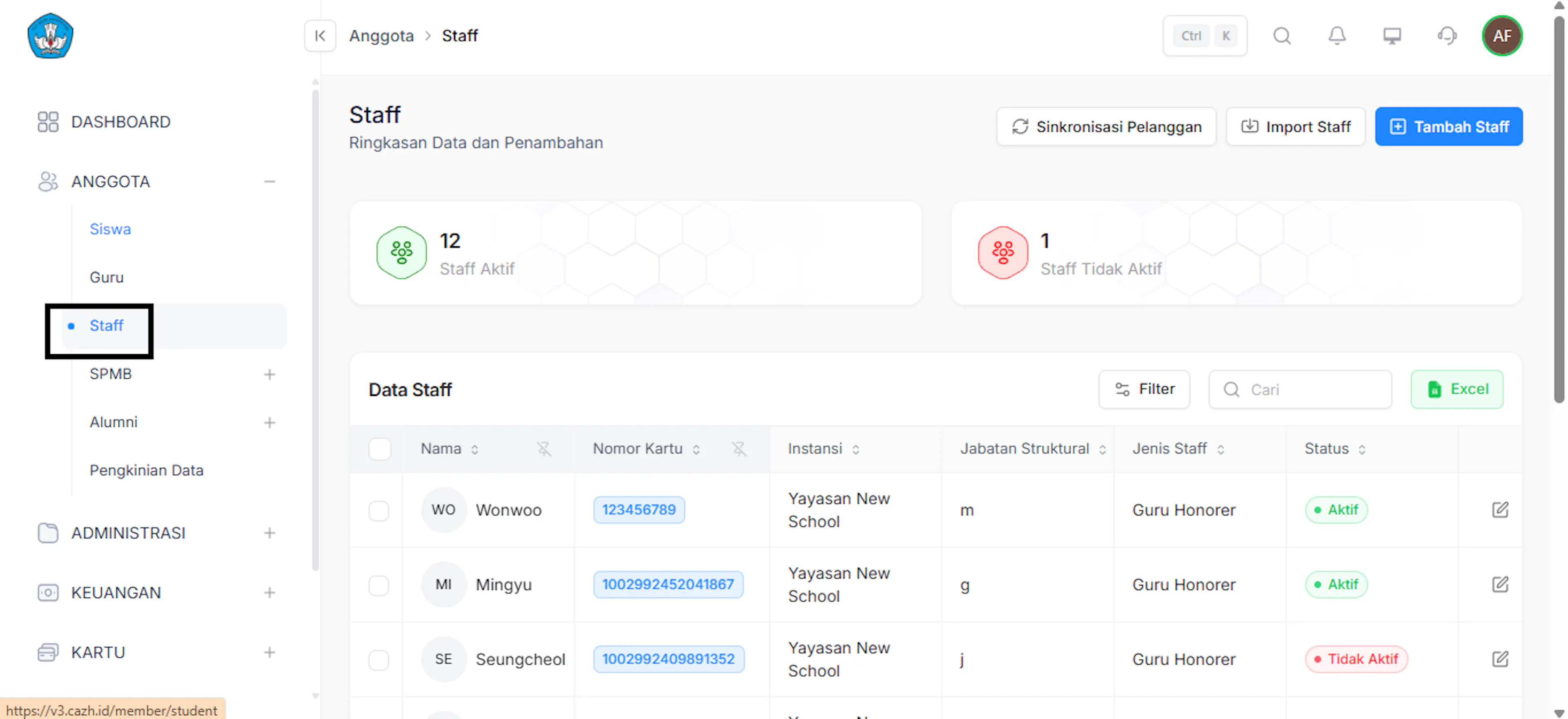Sort by the Instansi column
The width and height of the screenshot is (1568, 719).
[x=856, y=449]
